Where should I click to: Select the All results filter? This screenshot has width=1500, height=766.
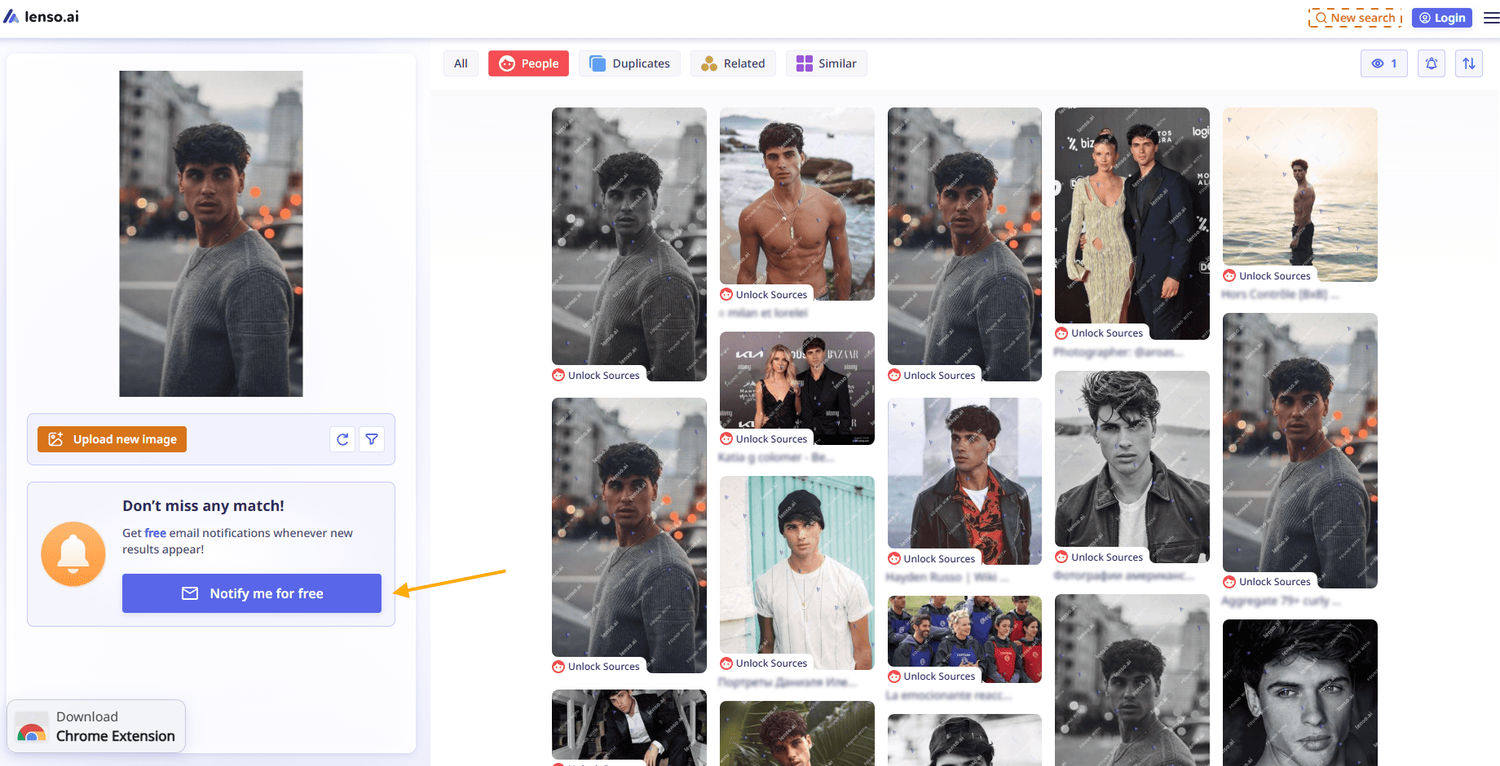click(460, 63)
